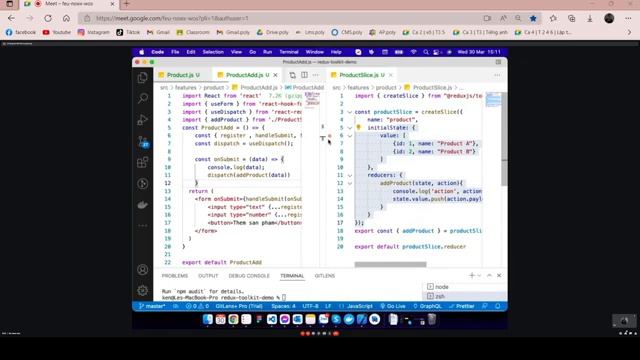
Task: Open the Edge profile avatar
Action: (609, 18)
